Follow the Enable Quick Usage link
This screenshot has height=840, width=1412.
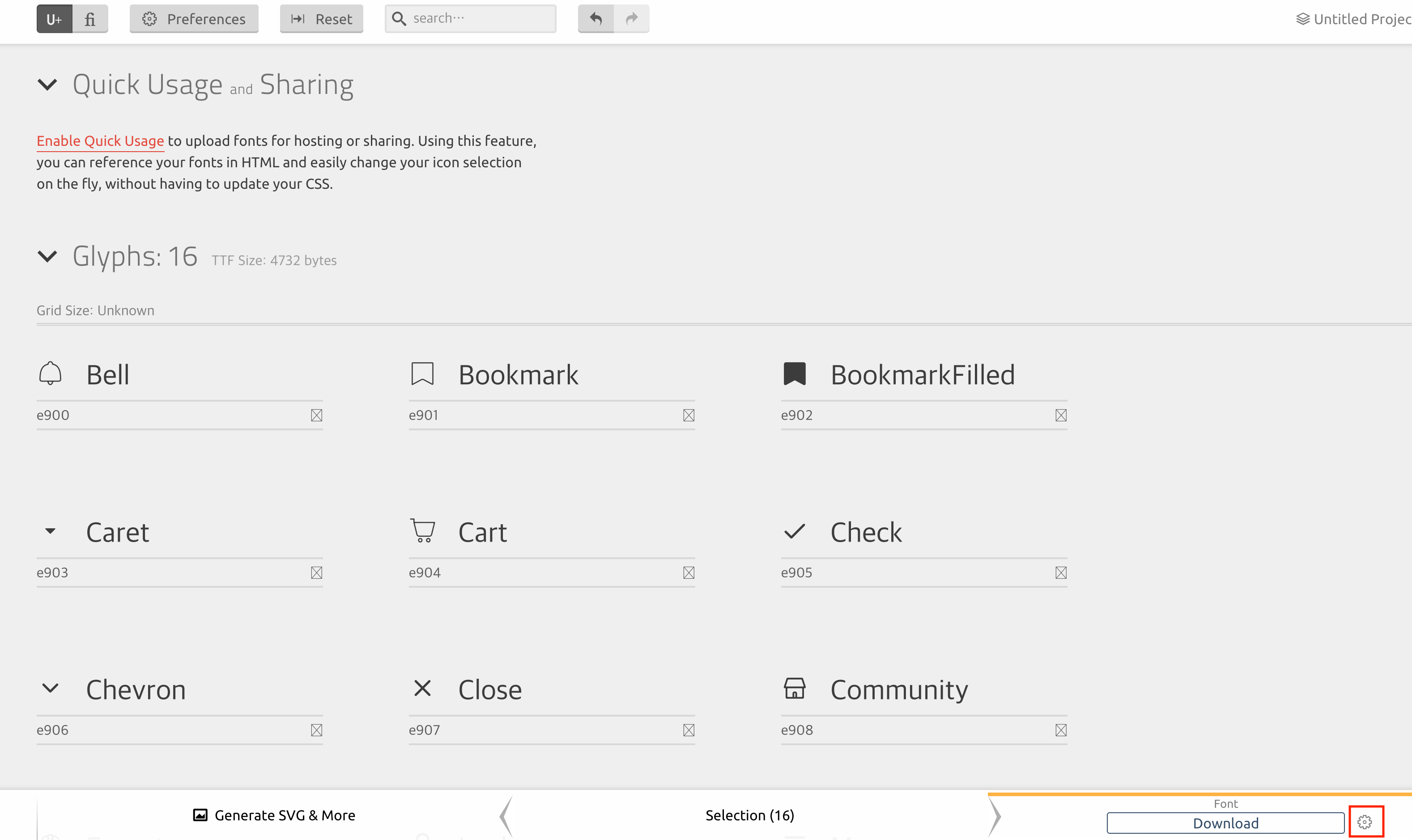[x=100, y=141]
